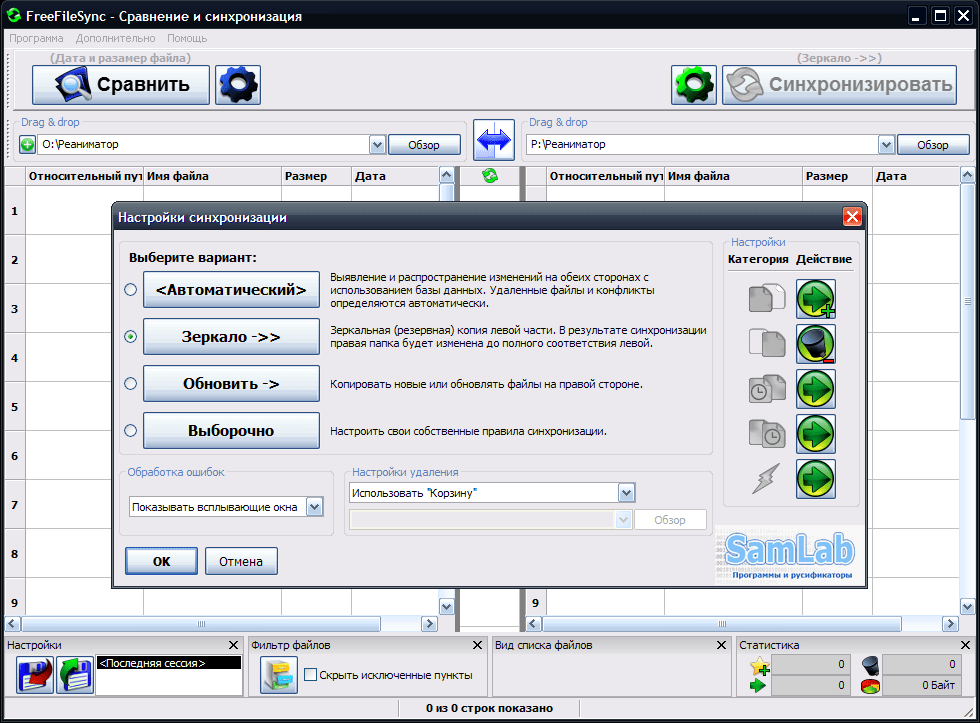Screen dimensions: 980x723
Task: Open comparison settings blue gear icon
Action: (238, 85)
